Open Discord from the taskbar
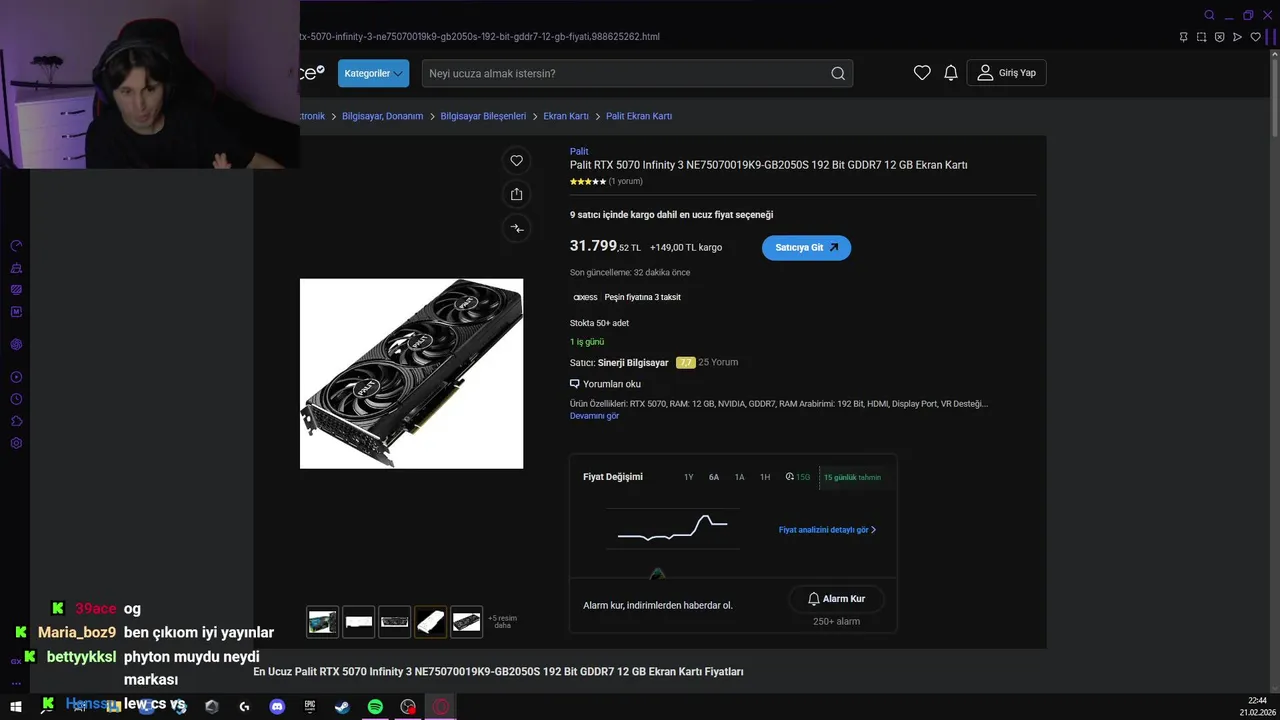Viewport: 1280px width, 720px height. [x=277, y=706]
